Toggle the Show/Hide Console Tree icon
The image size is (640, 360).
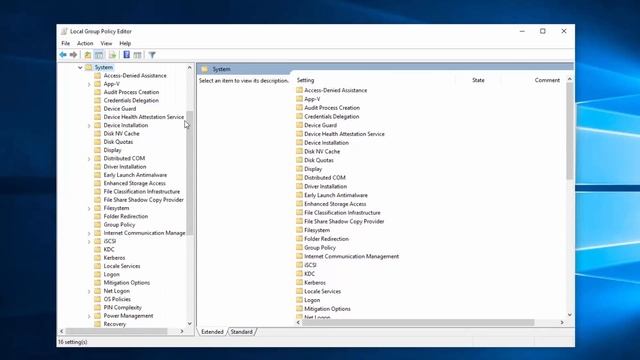pyautogui.click(x=99, y=55)
